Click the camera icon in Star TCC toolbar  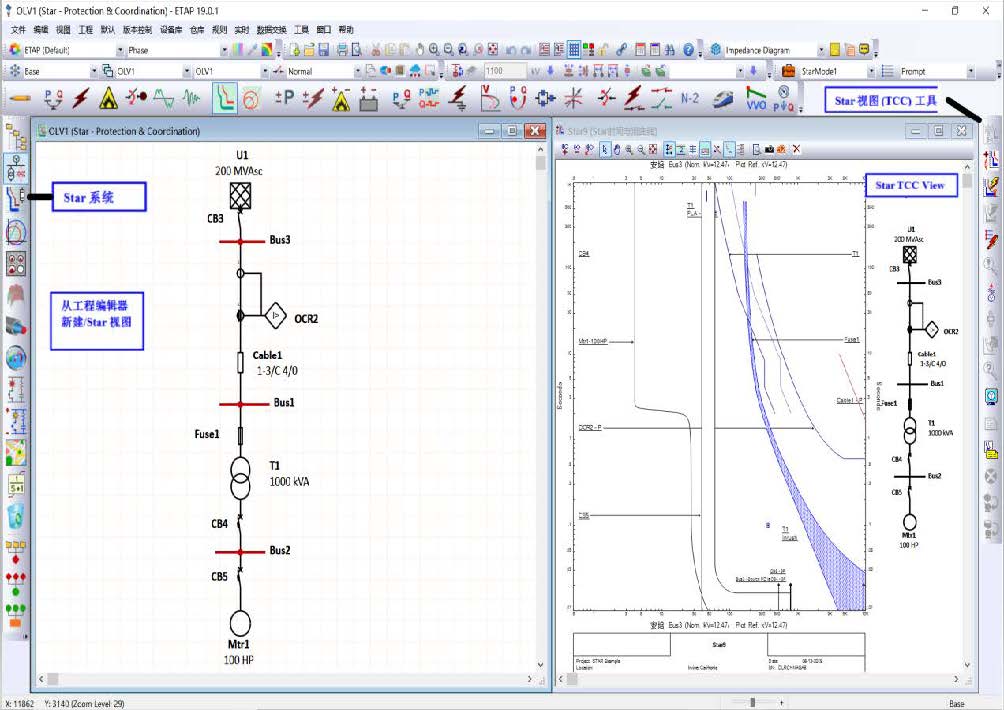[x=768, y=149]
